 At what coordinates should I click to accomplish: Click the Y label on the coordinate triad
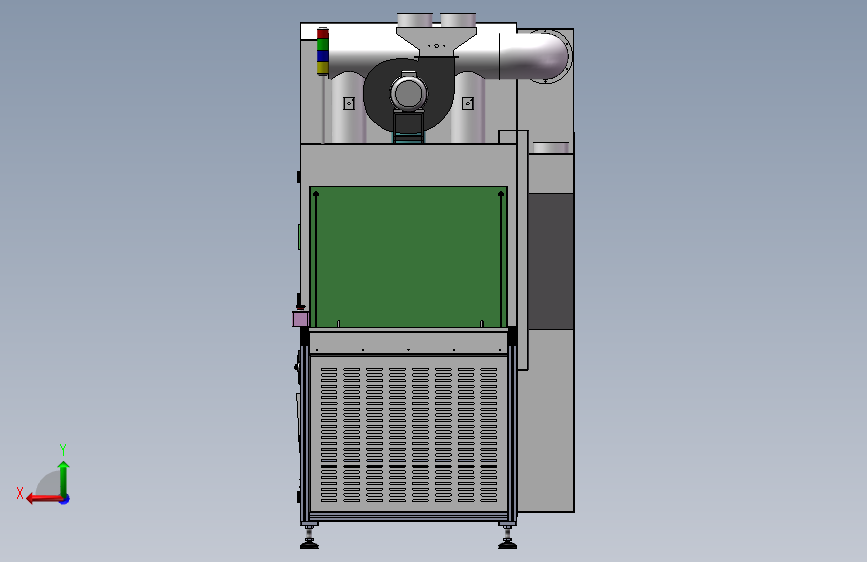[63, 449]
